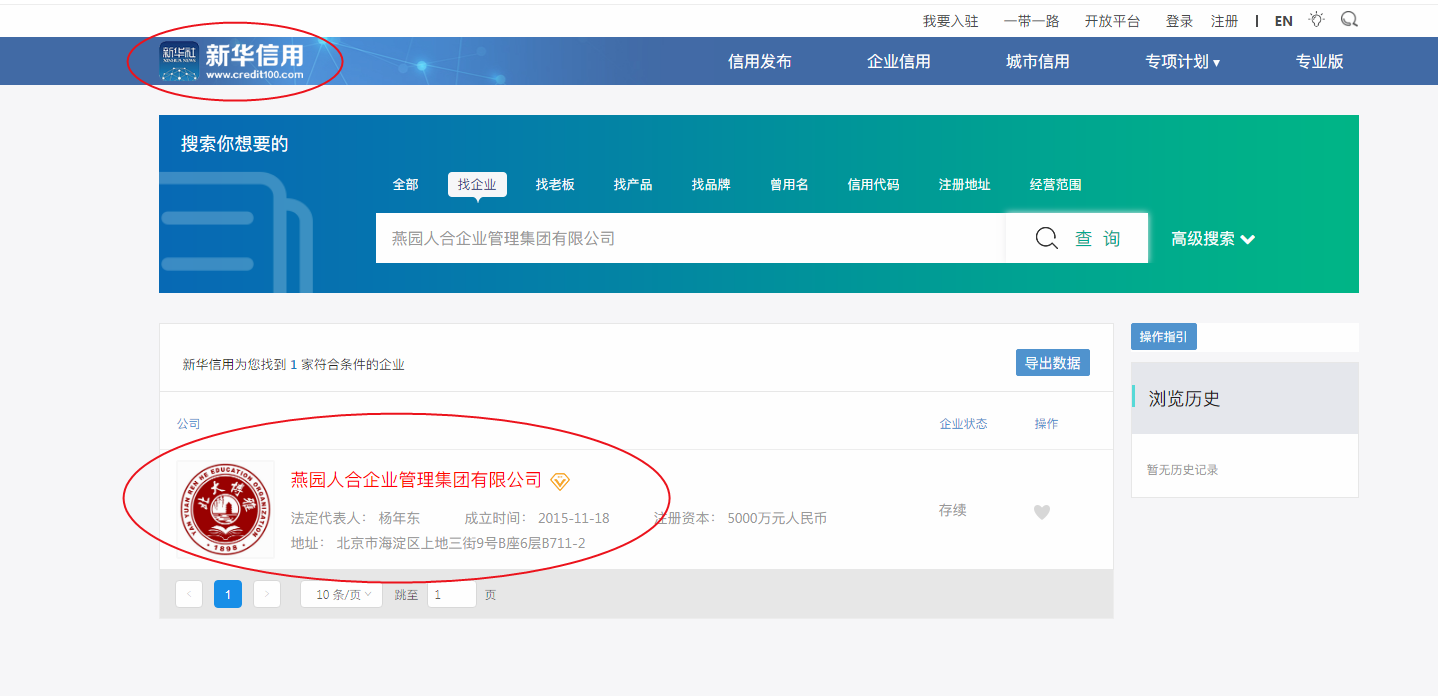Click the 开放平台 link
Screen dimensions: 1438x696
point(1112,21)
